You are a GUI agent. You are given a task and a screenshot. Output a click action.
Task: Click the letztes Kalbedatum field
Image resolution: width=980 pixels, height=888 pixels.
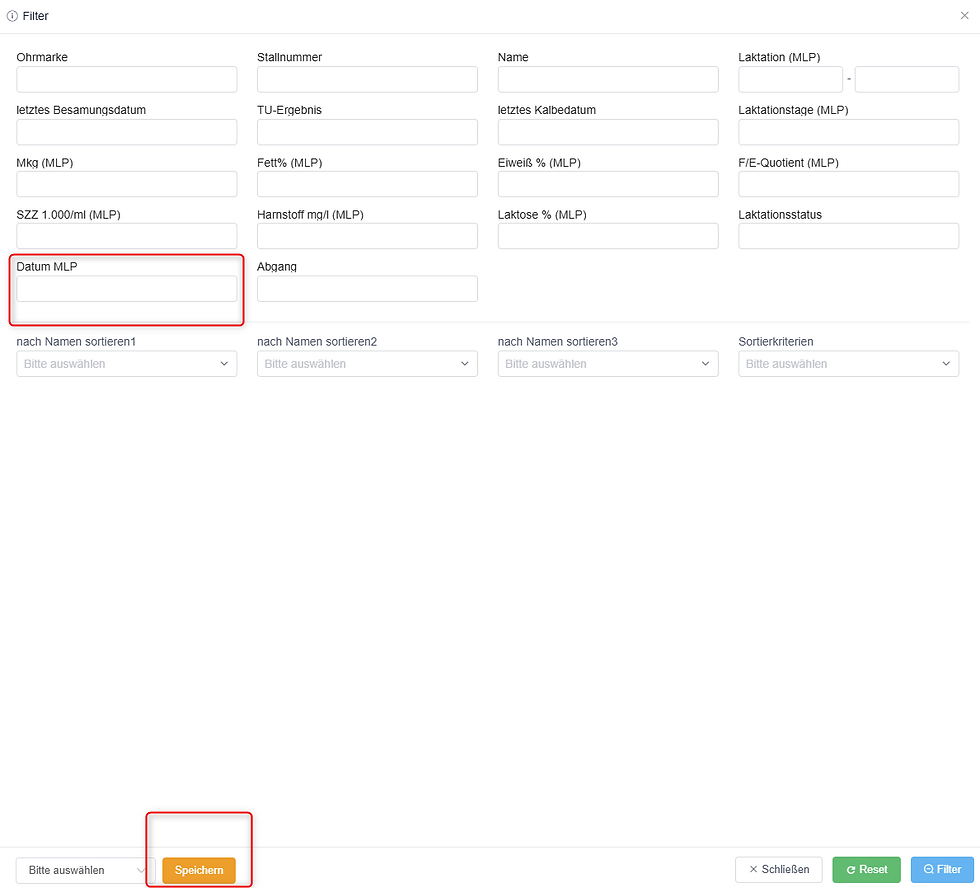608,132
